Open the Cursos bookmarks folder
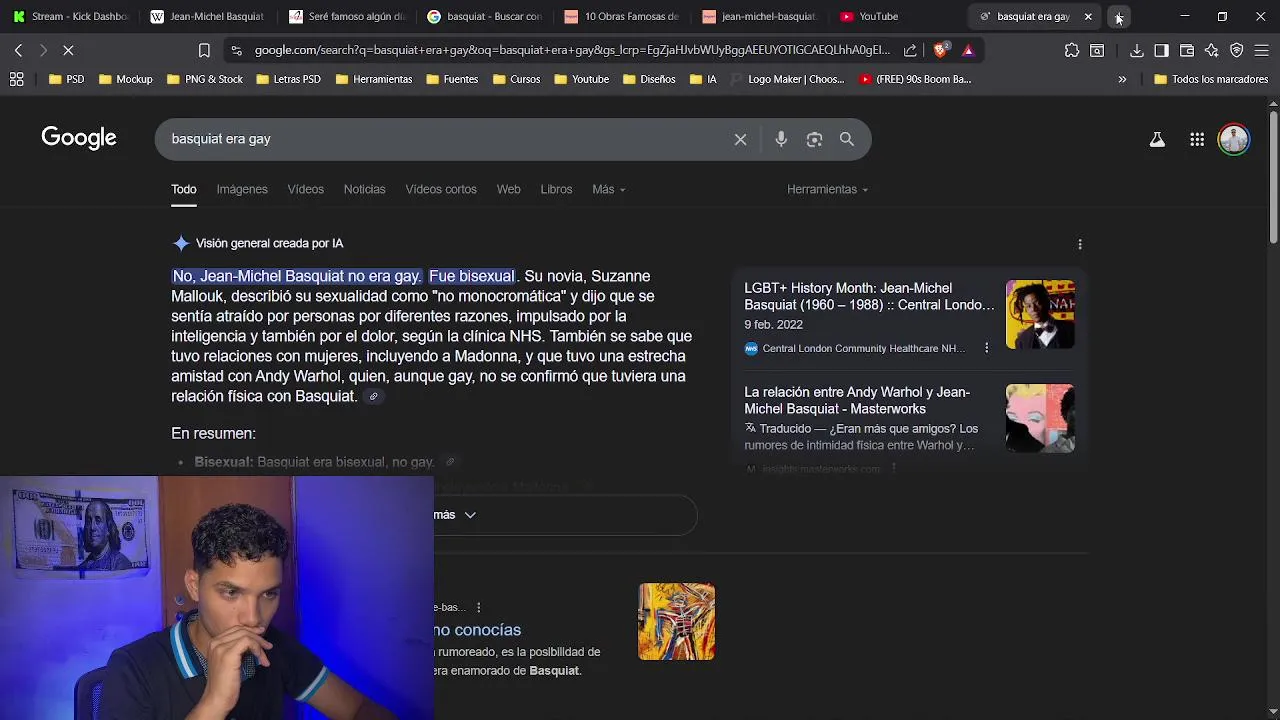Screen dimensions: 1280x720 pos(516,79)
